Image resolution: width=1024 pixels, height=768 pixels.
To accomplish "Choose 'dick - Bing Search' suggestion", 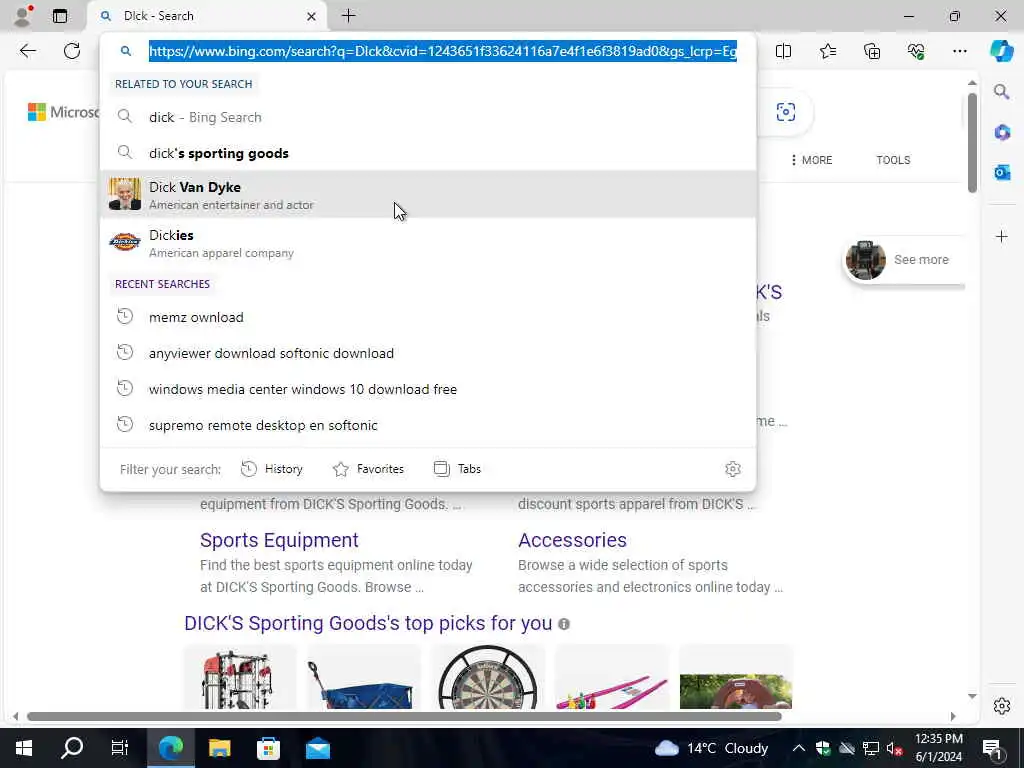I will pos(428,117).
